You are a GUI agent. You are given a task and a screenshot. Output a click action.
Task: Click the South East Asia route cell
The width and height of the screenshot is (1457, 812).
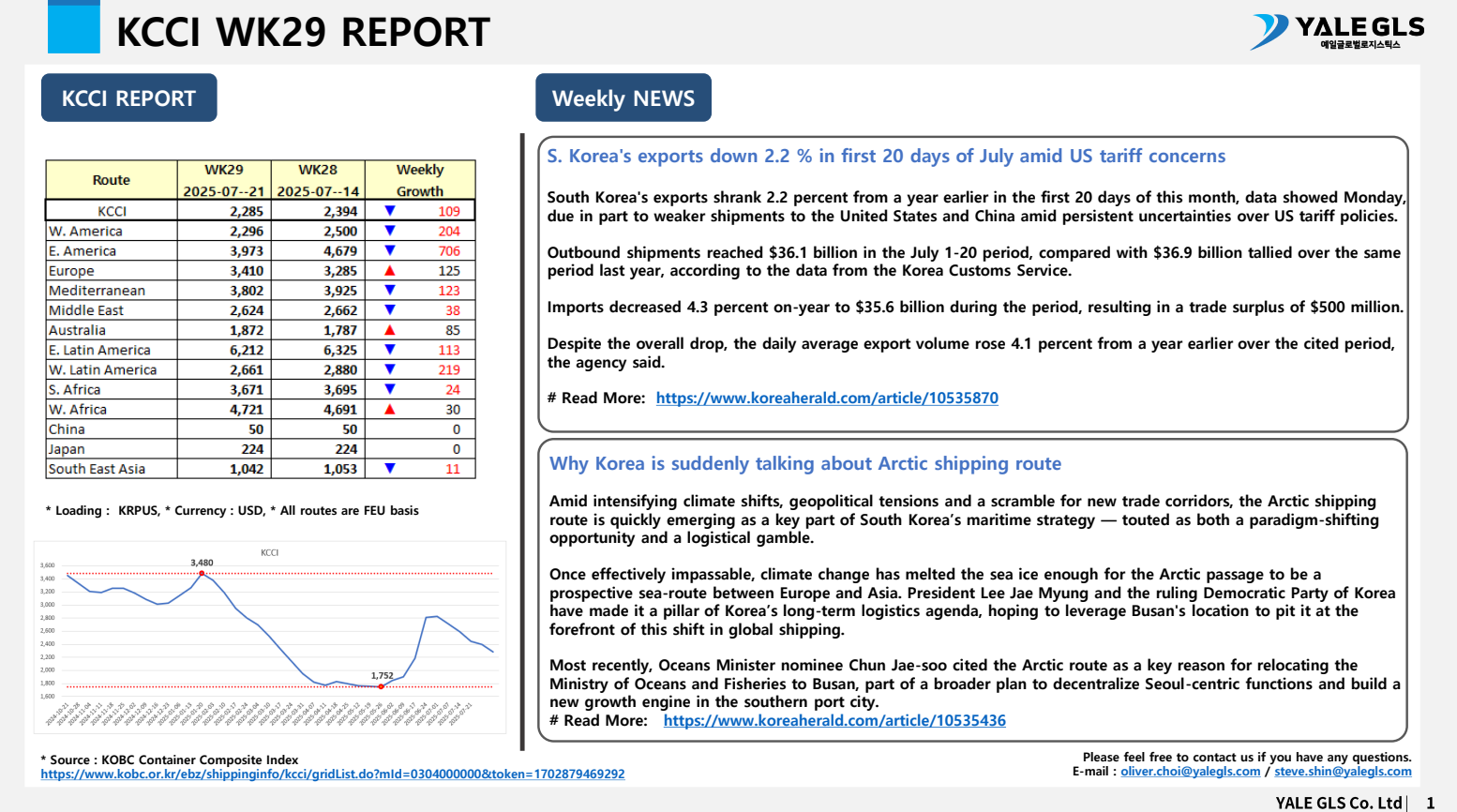[112, 469]
